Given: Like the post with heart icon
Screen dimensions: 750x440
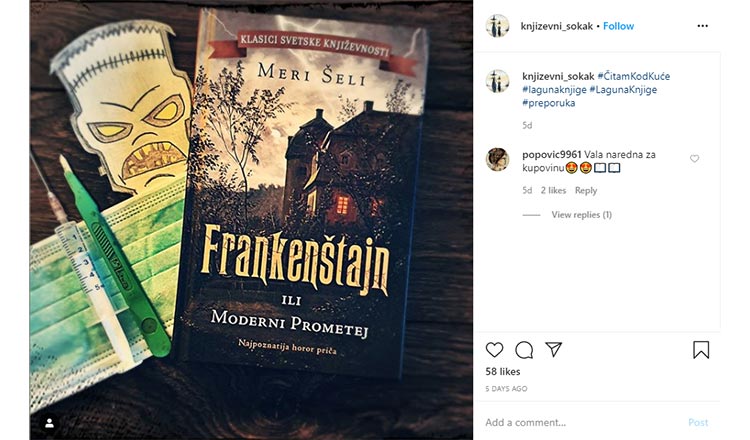Looking at the screenshot, I should coord(494,350).
